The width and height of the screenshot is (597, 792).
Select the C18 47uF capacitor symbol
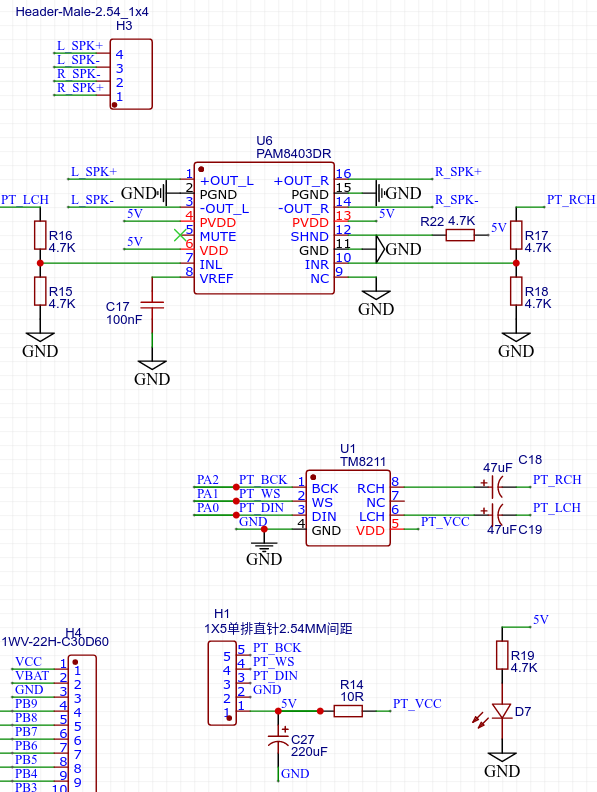click(x=498, y=487)
